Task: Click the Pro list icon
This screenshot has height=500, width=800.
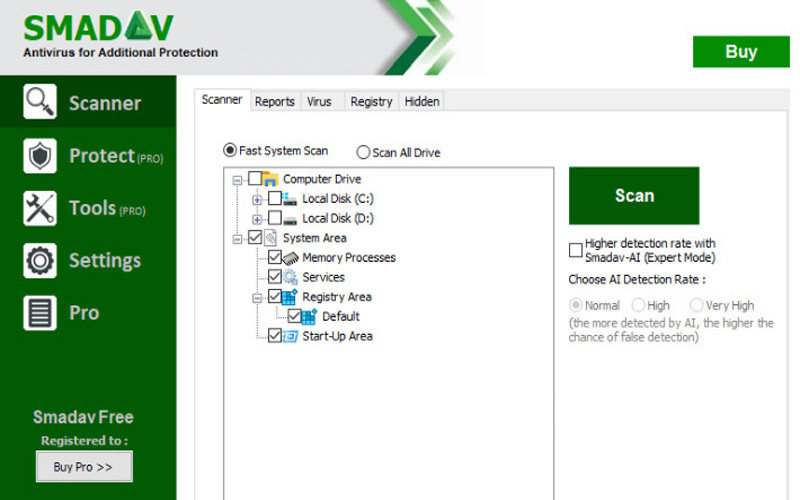Action: [40, 313]
